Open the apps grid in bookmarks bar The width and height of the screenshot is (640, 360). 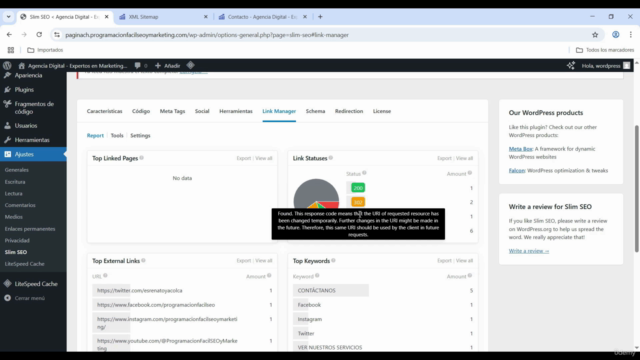pyautogui.click(x=11, y=50)
